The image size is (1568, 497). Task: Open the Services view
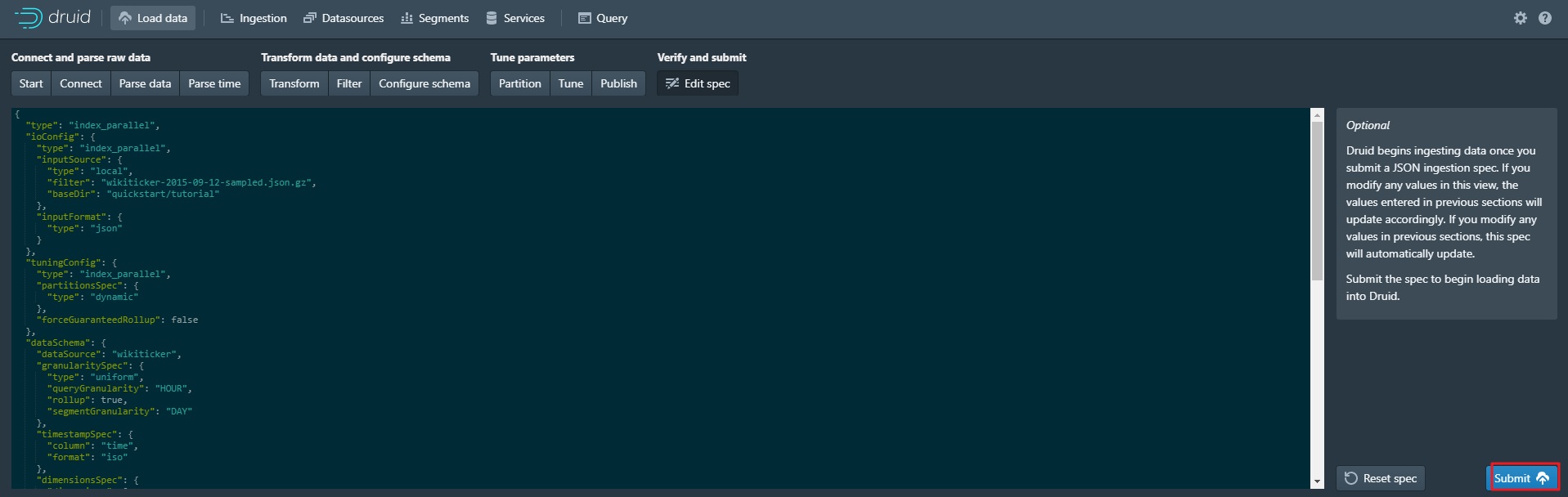515,18
